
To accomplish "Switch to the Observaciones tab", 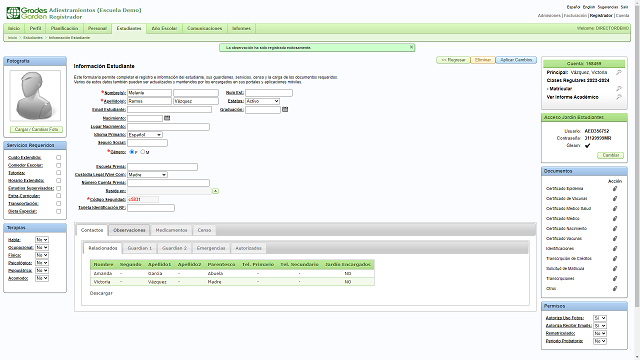I will click(129, 230).
